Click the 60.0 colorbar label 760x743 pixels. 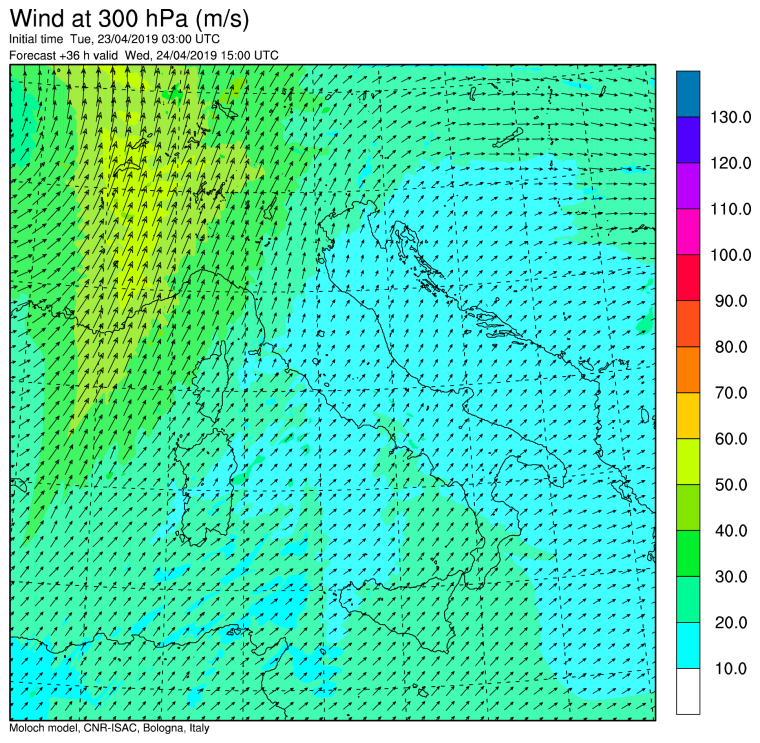tap(731, 439)
